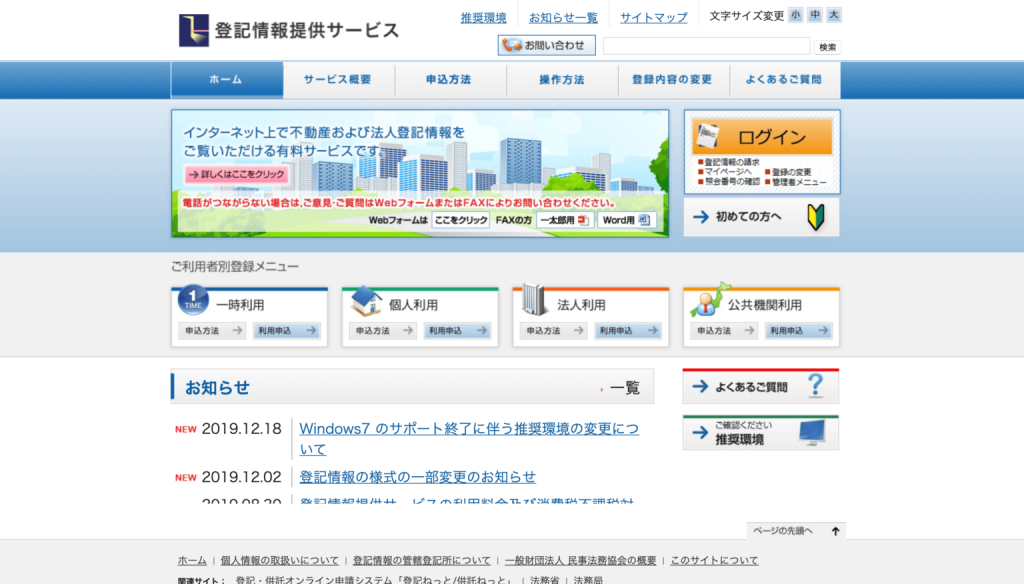
Task: Expand the お知らせ 一覧 list link
Action: [623, 388]
